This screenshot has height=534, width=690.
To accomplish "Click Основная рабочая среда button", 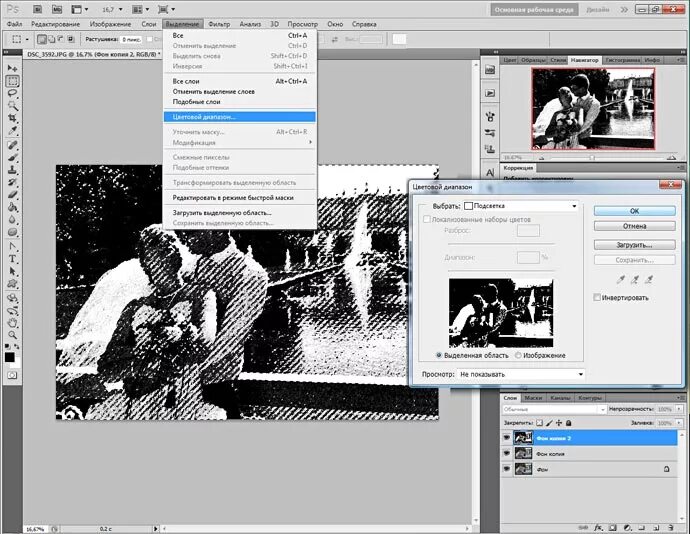I will (x=534, y=9).
